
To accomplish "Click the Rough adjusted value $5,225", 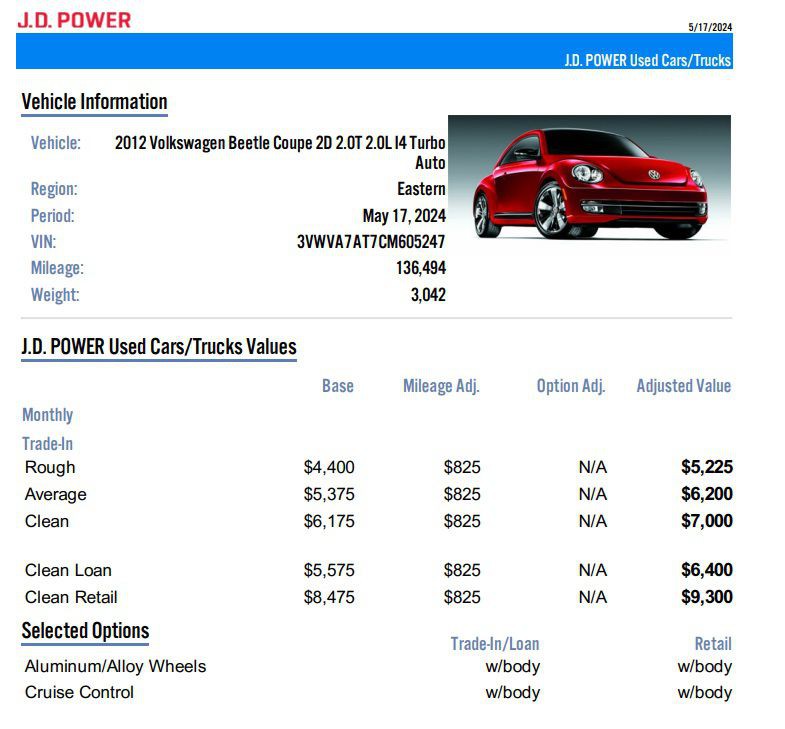I will tap(706, 467).
